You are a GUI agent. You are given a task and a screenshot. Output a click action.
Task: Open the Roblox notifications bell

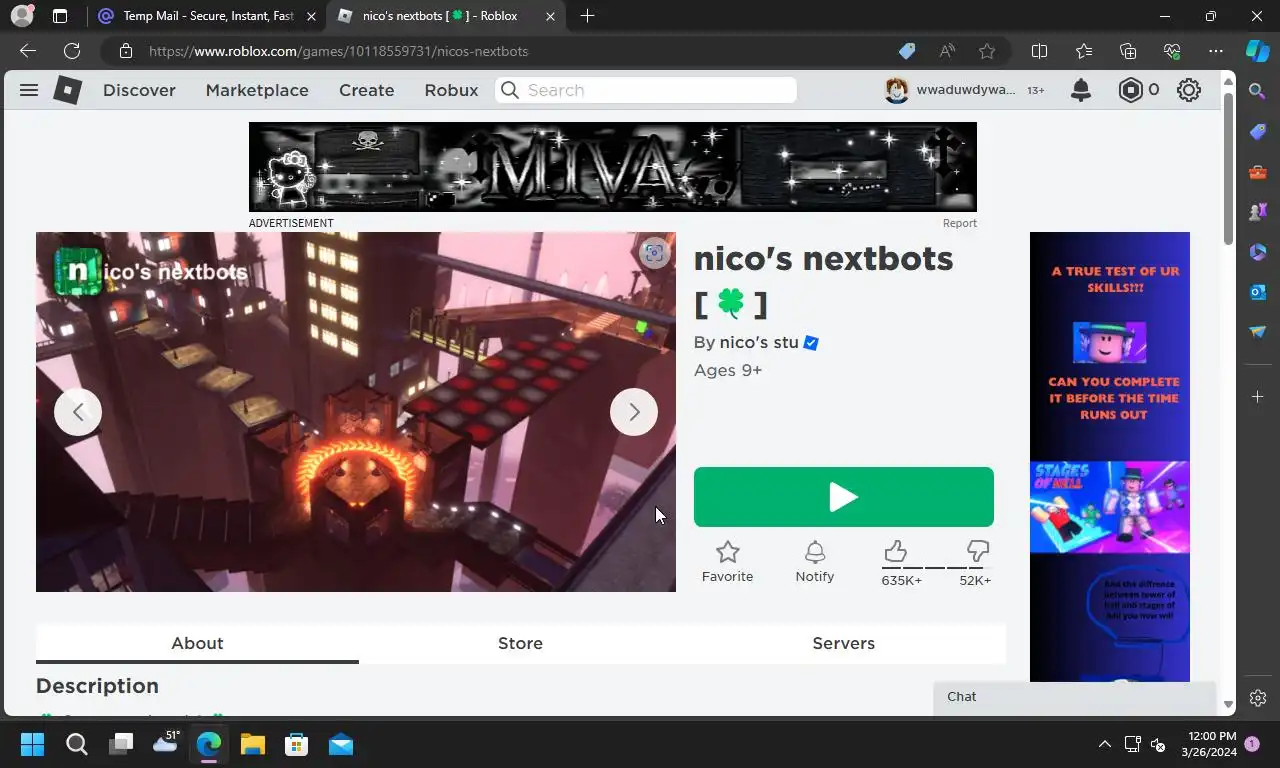click(x=1081, y=90)
